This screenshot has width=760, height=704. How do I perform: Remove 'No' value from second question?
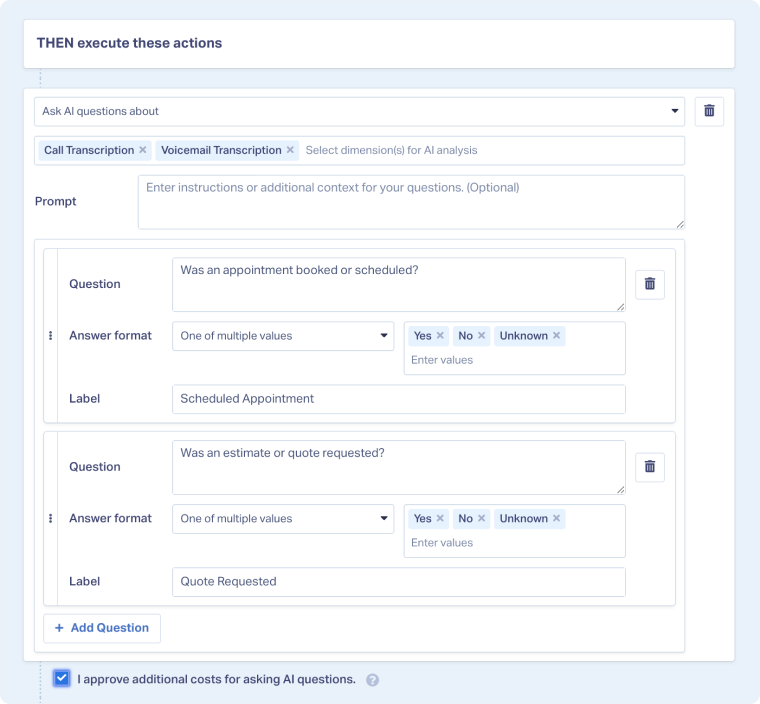(481, 519)
